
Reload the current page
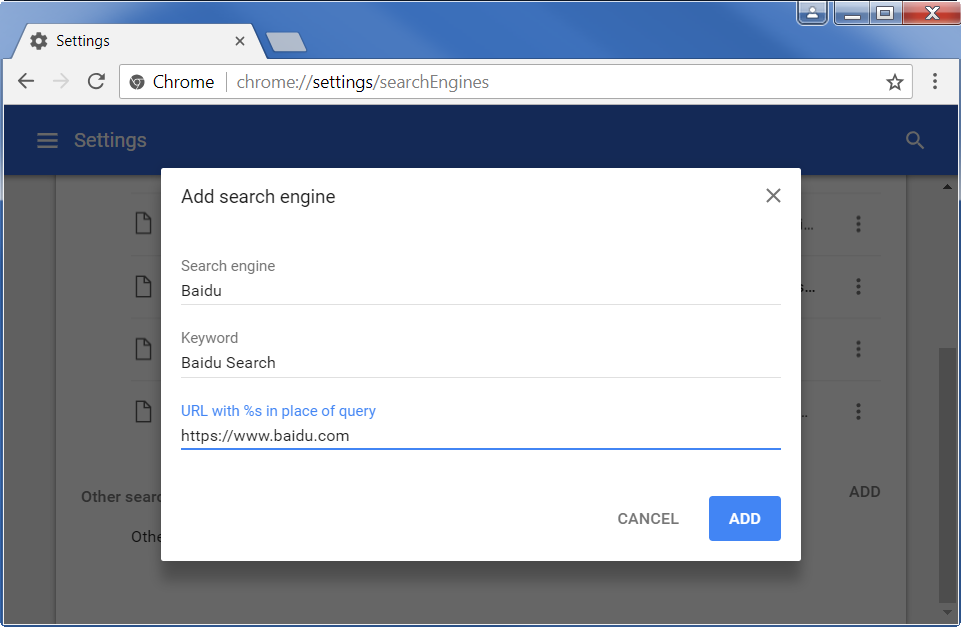(x=96, y=82)
